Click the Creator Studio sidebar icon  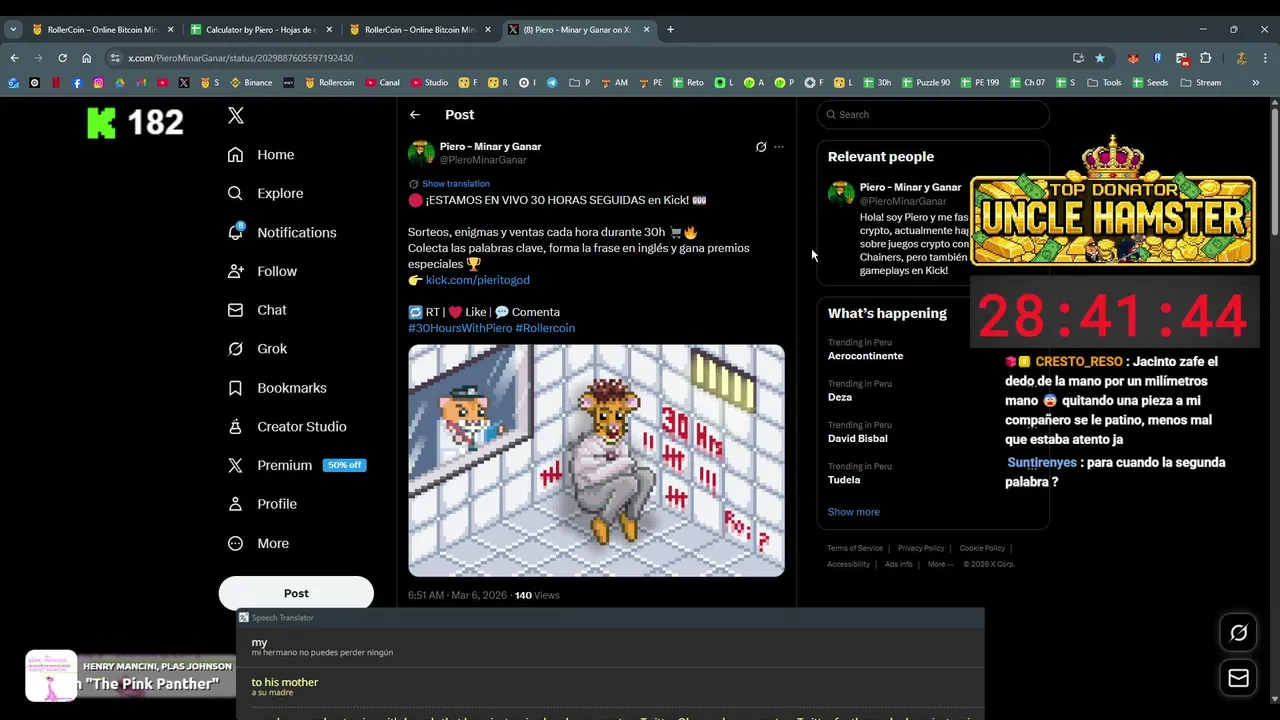[235, 426]
